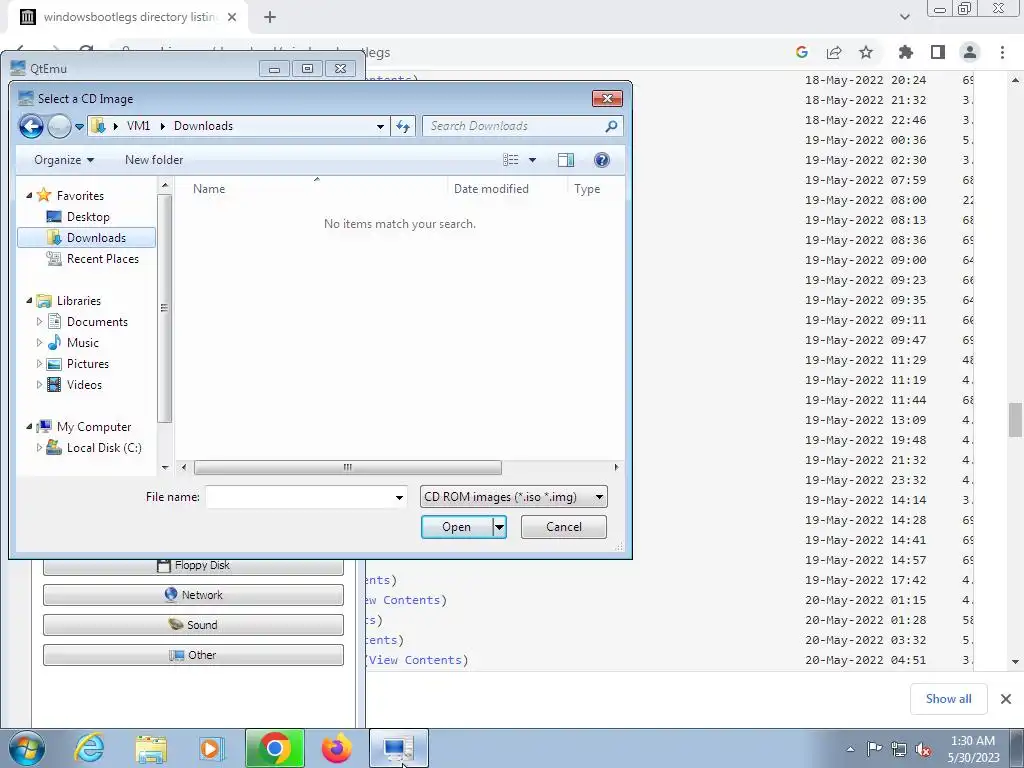Open Network settings in QtEmu

click(x=193, y=595)
